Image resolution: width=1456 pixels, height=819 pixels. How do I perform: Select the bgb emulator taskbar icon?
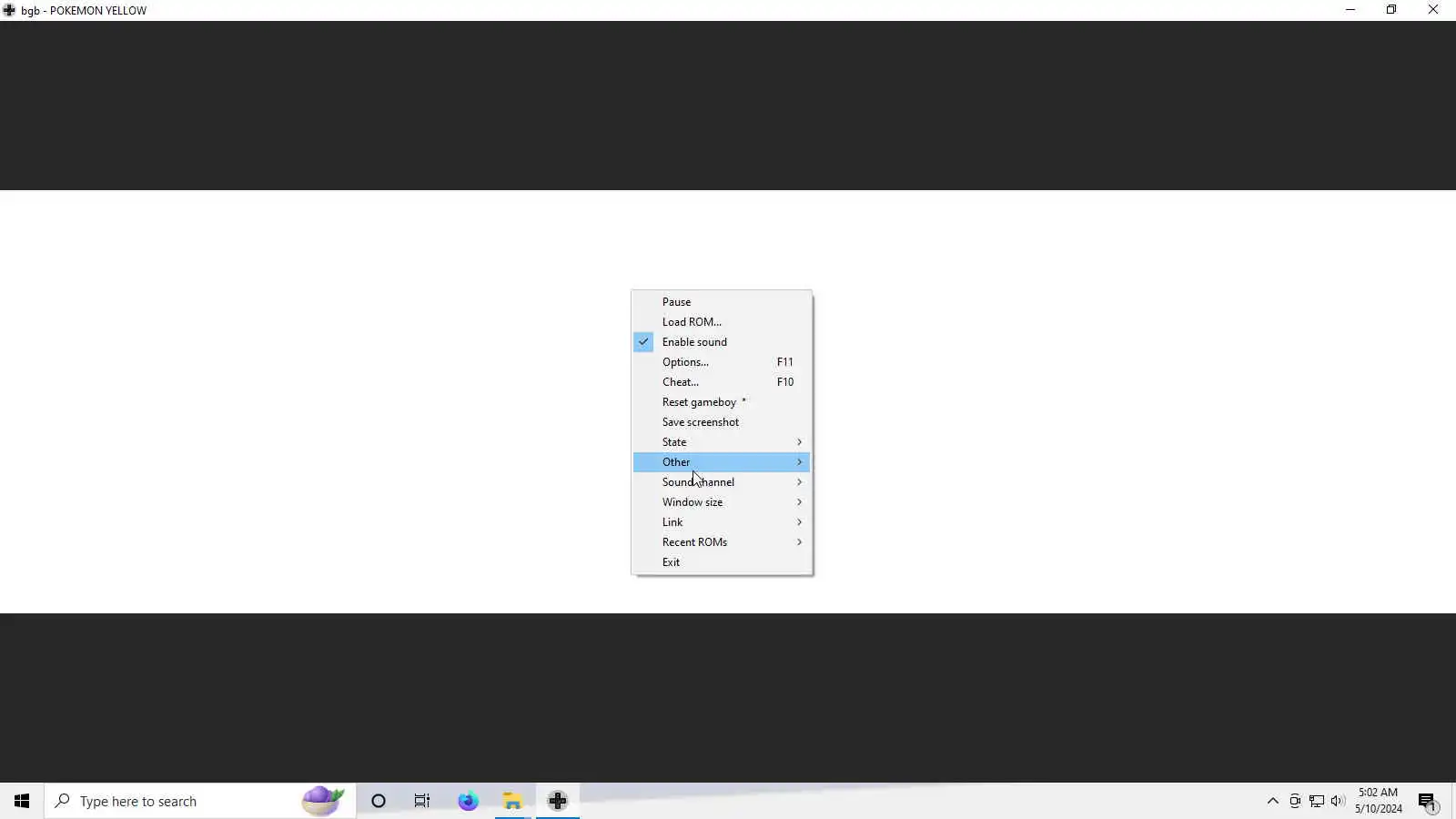tap(558, 801)
